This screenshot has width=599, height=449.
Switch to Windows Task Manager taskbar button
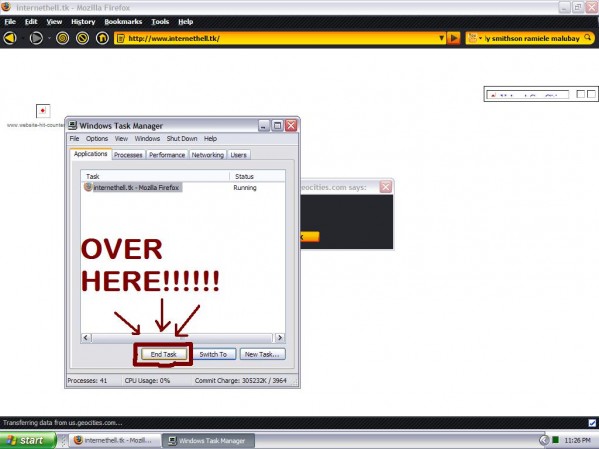click(208, 441)
